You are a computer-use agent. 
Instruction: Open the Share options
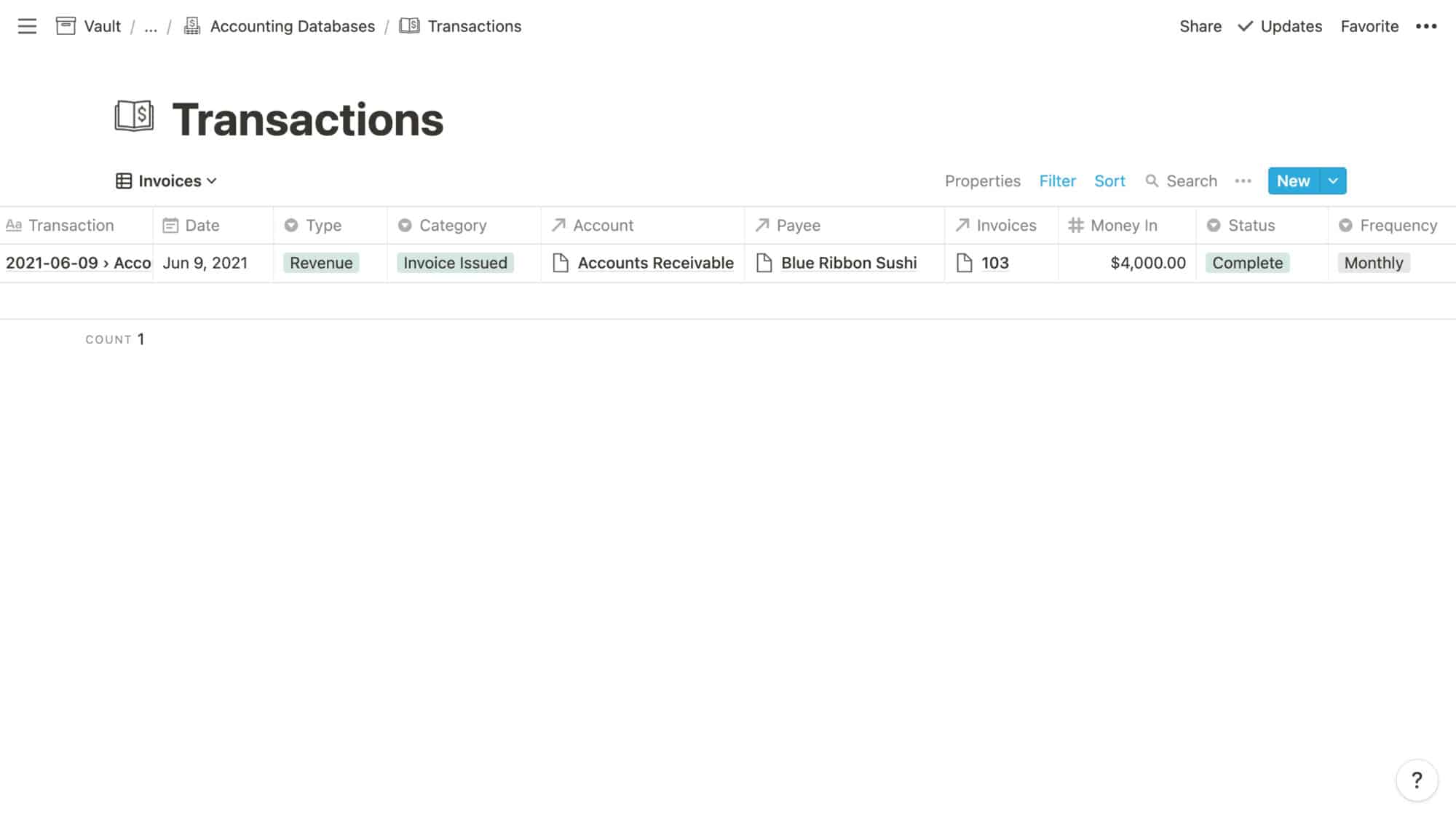(x=1200, y=26)
